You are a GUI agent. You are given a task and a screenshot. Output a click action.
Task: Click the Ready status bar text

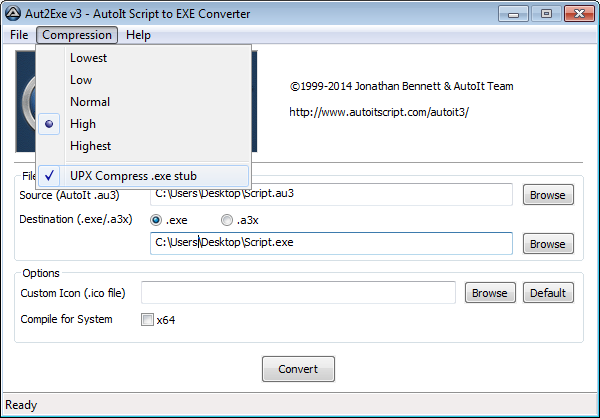tap(21, 405)
